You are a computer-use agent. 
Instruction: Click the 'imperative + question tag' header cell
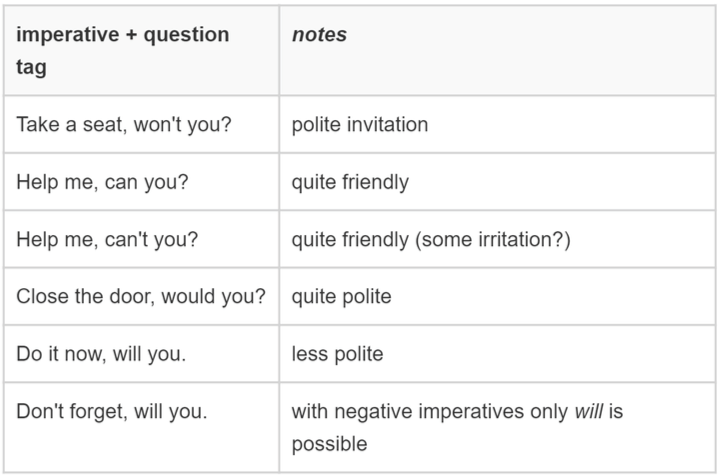(141, 51)
